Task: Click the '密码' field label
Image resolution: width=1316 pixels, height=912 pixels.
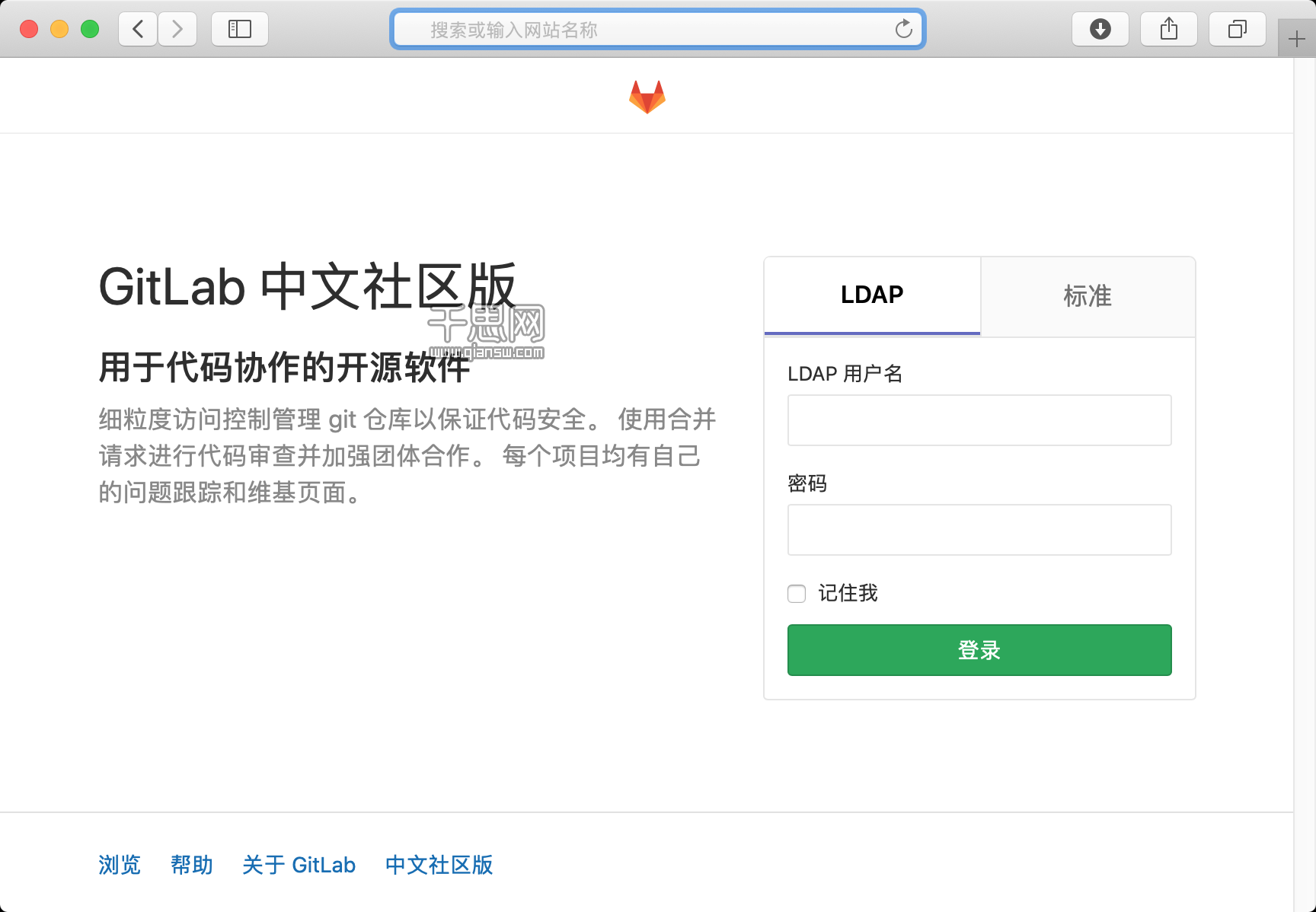Action: pyautogui.click(x=807, y=483)
